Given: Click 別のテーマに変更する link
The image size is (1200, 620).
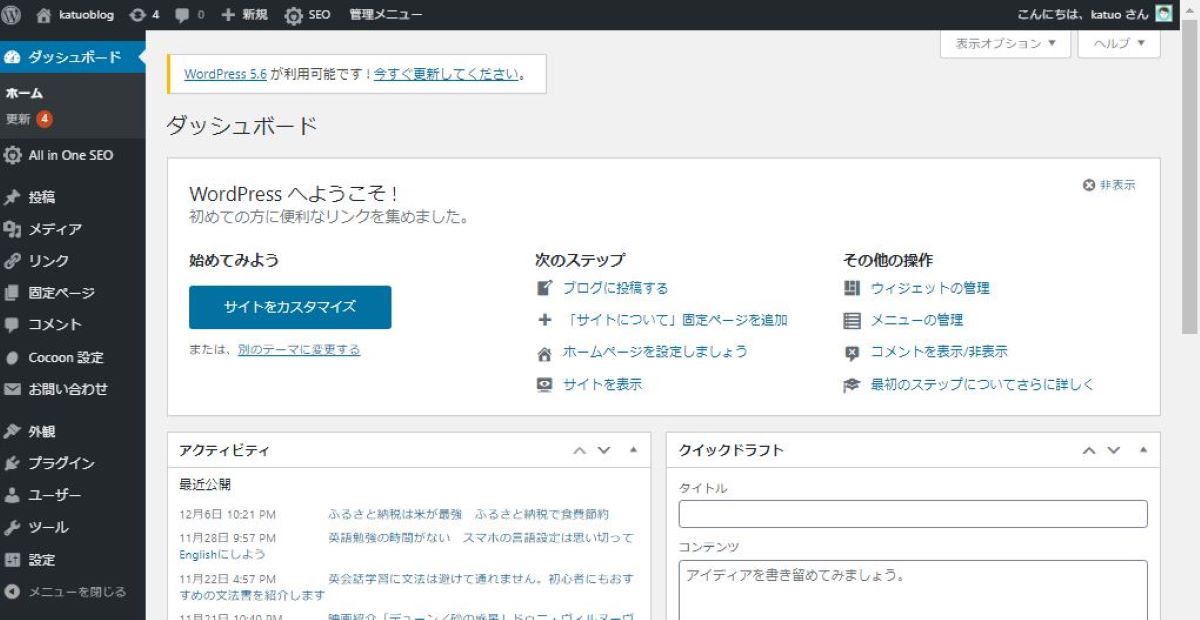Looking at the screenshot, I should click(x=299, y=350).
